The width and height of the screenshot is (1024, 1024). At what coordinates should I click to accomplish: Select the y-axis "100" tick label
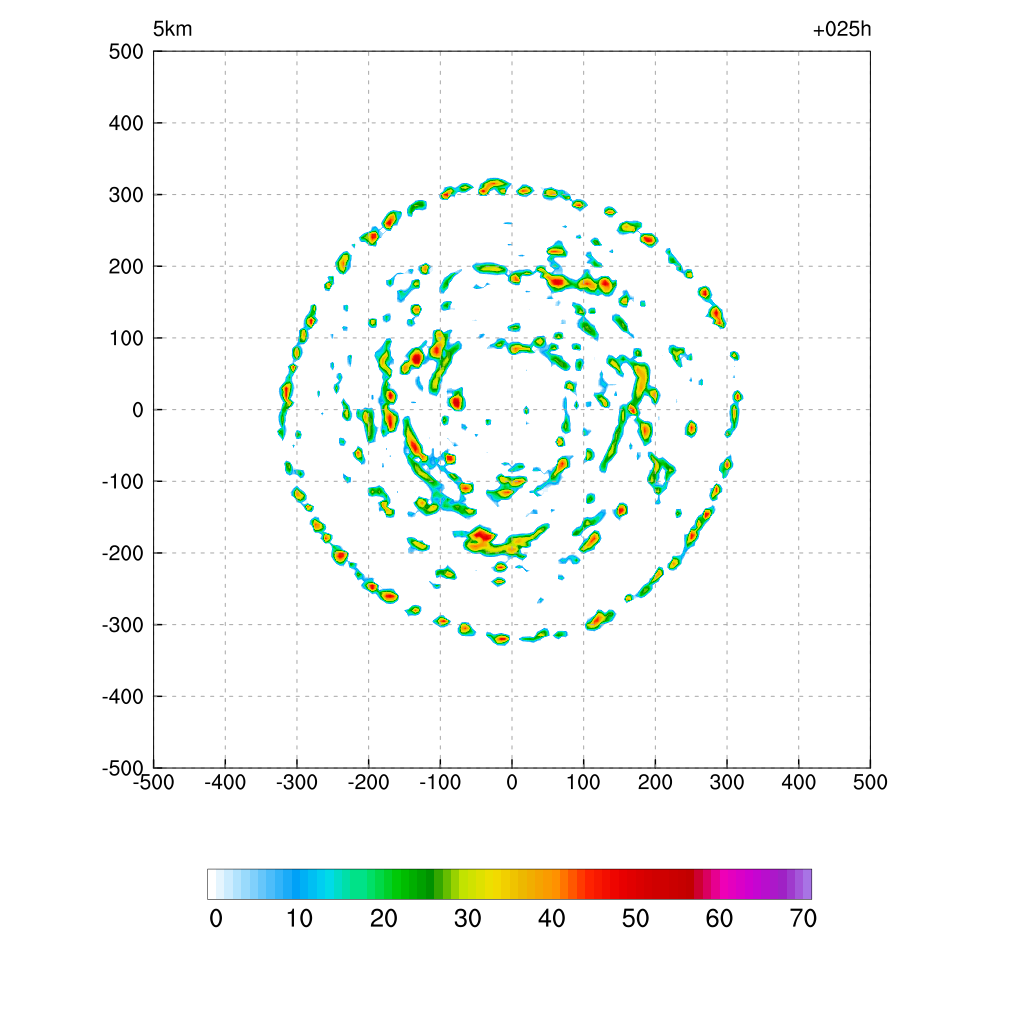(126, 338)
